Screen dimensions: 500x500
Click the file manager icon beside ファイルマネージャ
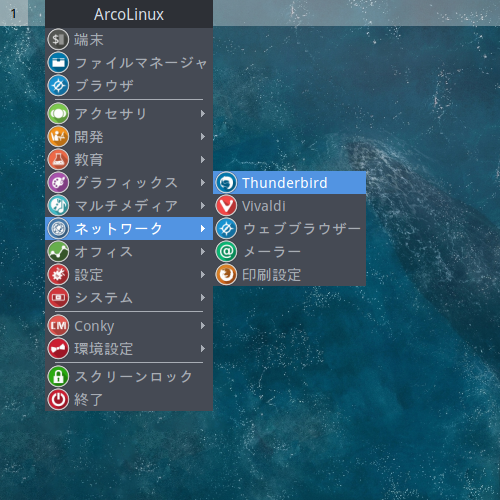58,62
